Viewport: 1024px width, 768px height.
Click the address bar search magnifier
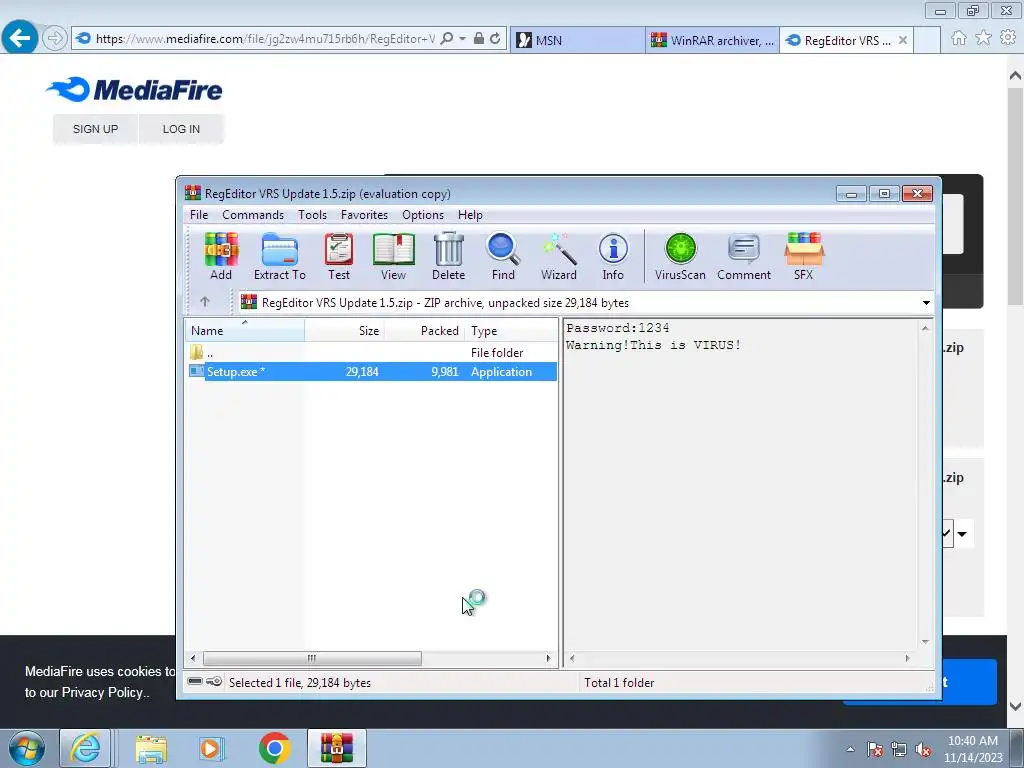click(447, 39)
